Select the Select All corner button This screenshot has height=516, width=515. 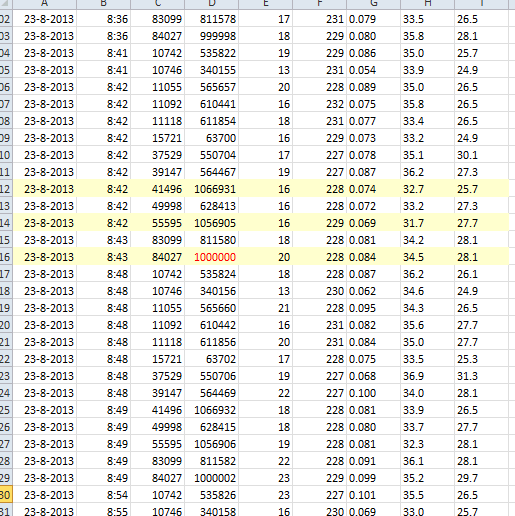point(6,4)
